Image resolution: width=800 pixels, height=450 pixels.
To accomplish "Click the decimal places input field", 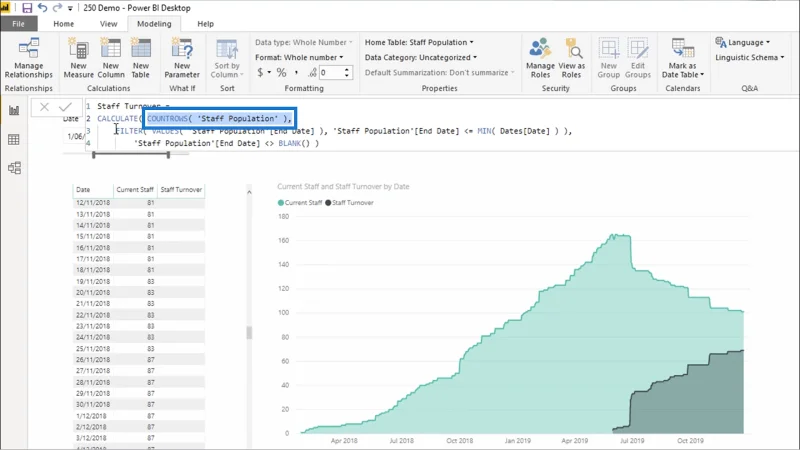I will coord(331,72).
